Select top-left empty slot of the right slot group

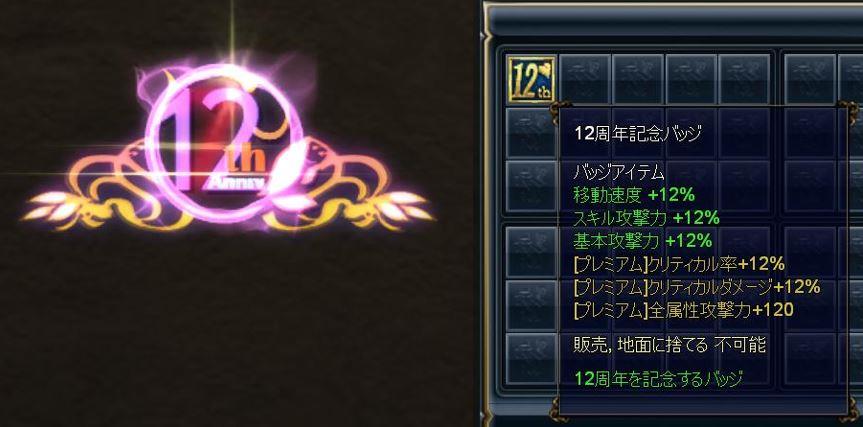pos(809,79)
